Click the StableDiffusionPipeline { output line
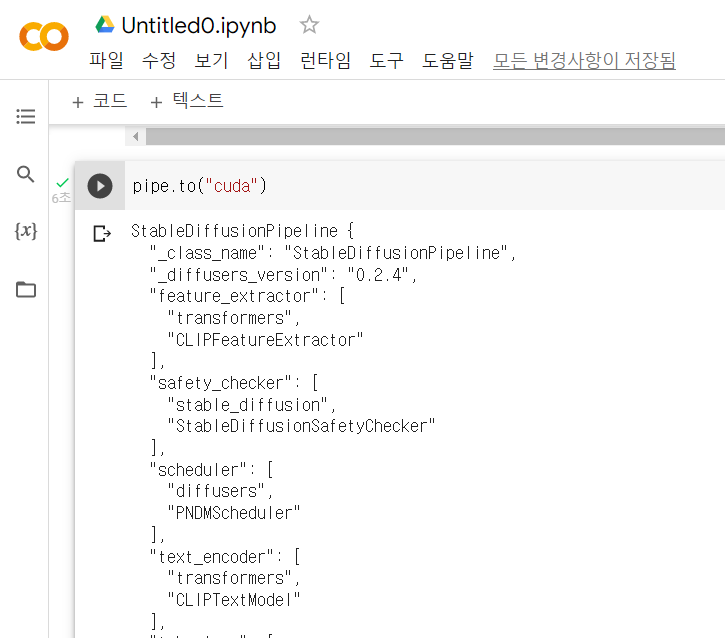 click(x=242, y=231)
